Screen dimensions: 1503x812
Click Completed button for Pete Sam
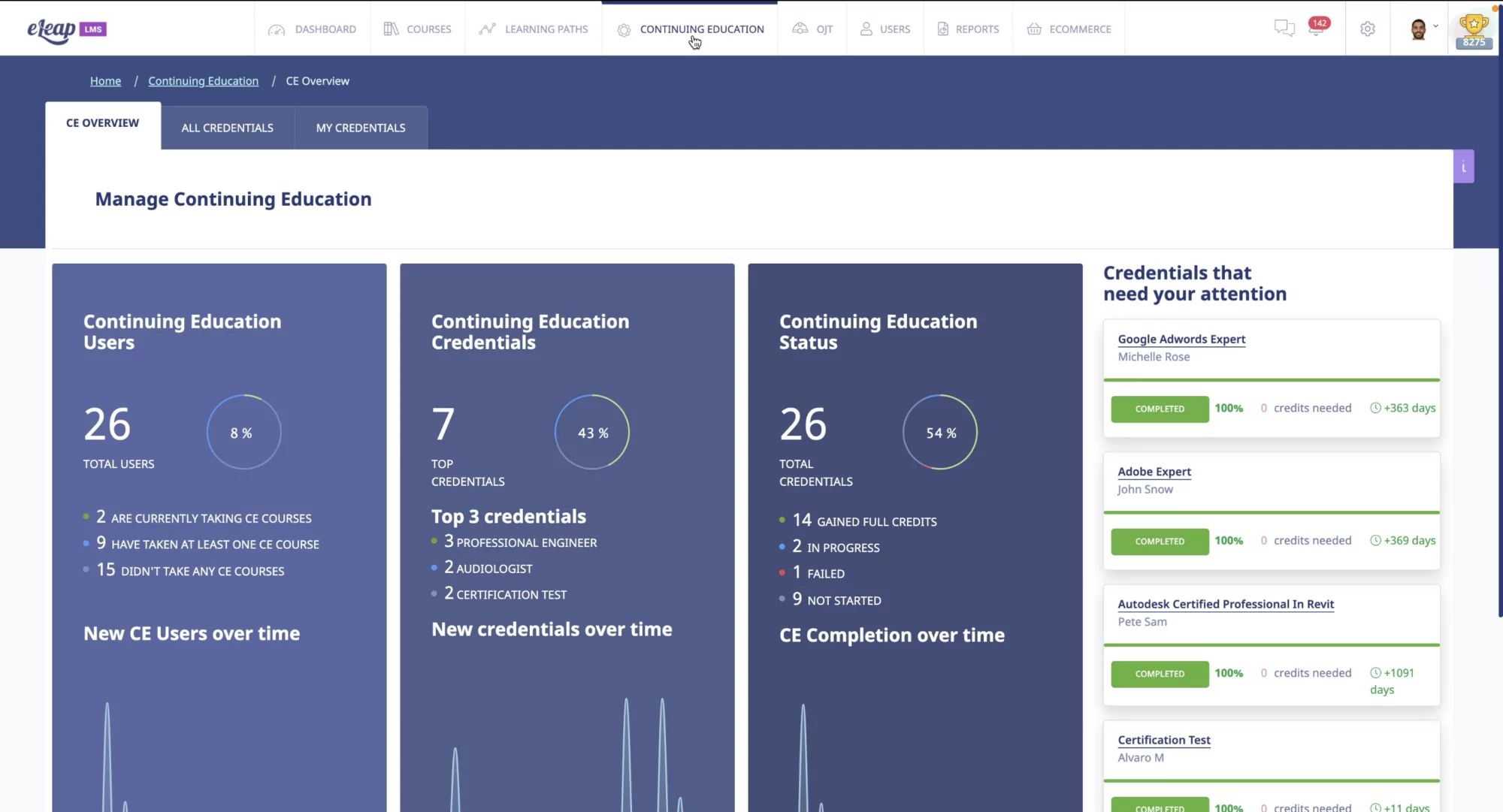coord(1160,674)
